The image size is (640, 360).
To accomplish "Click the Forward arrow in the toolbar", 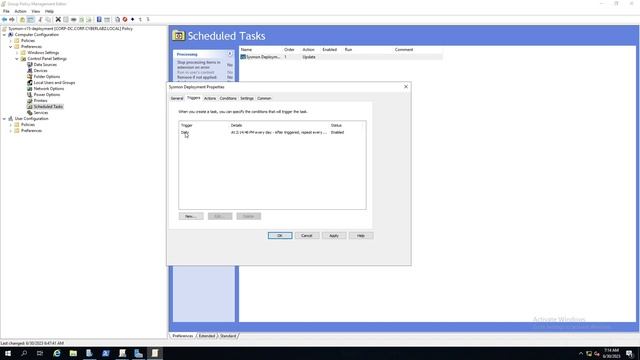I will [12, 19].
